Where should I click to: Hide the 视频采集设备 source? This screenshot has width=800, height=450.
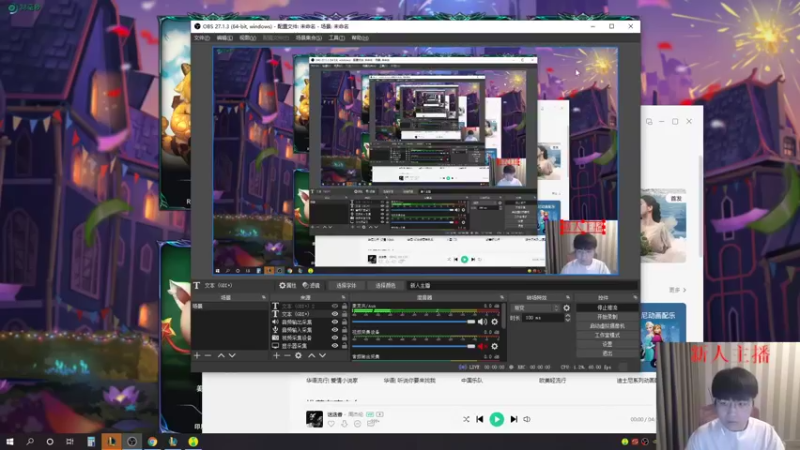(335, 338)
